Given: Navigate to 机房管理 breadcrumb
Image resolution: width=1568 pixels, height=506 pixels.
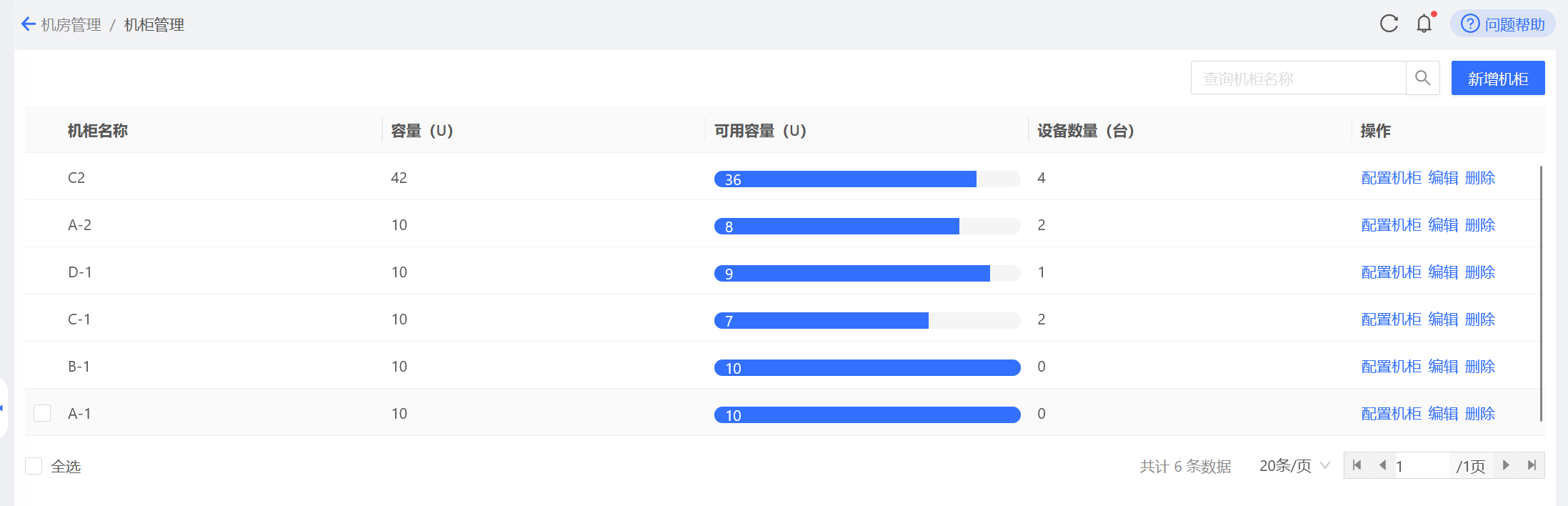Looking at the screenshot, I should 71,25.
